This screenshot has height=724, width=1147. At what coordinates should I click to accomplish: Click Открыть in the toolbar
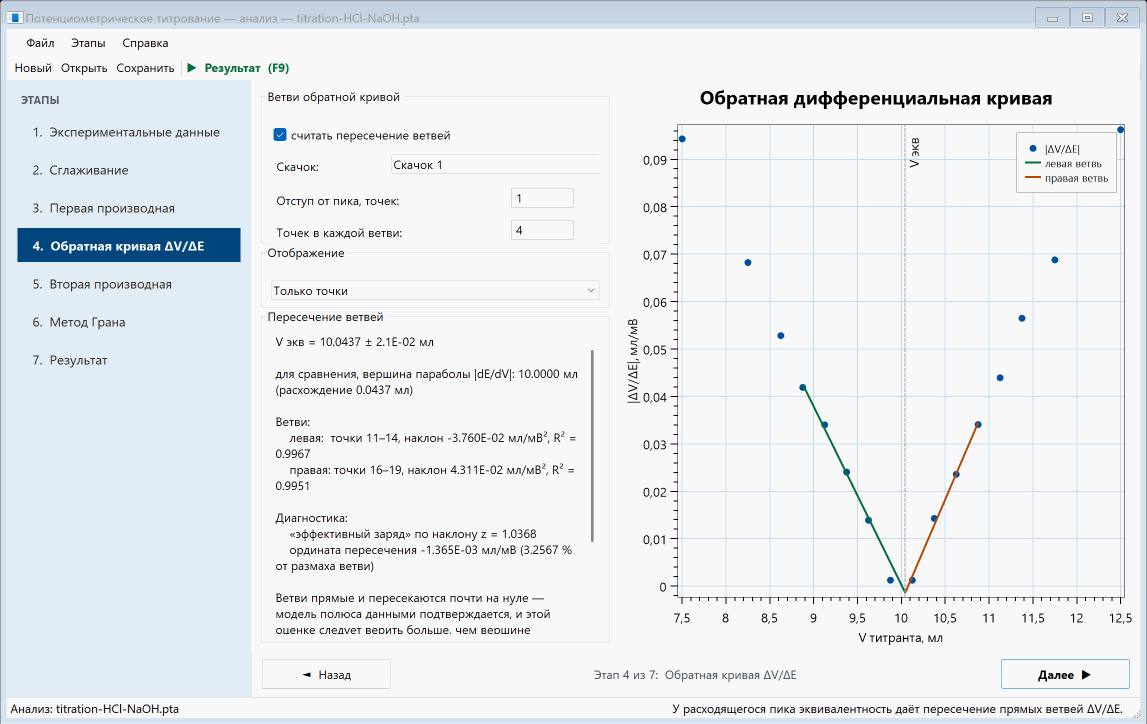click(x=84, y=68)
